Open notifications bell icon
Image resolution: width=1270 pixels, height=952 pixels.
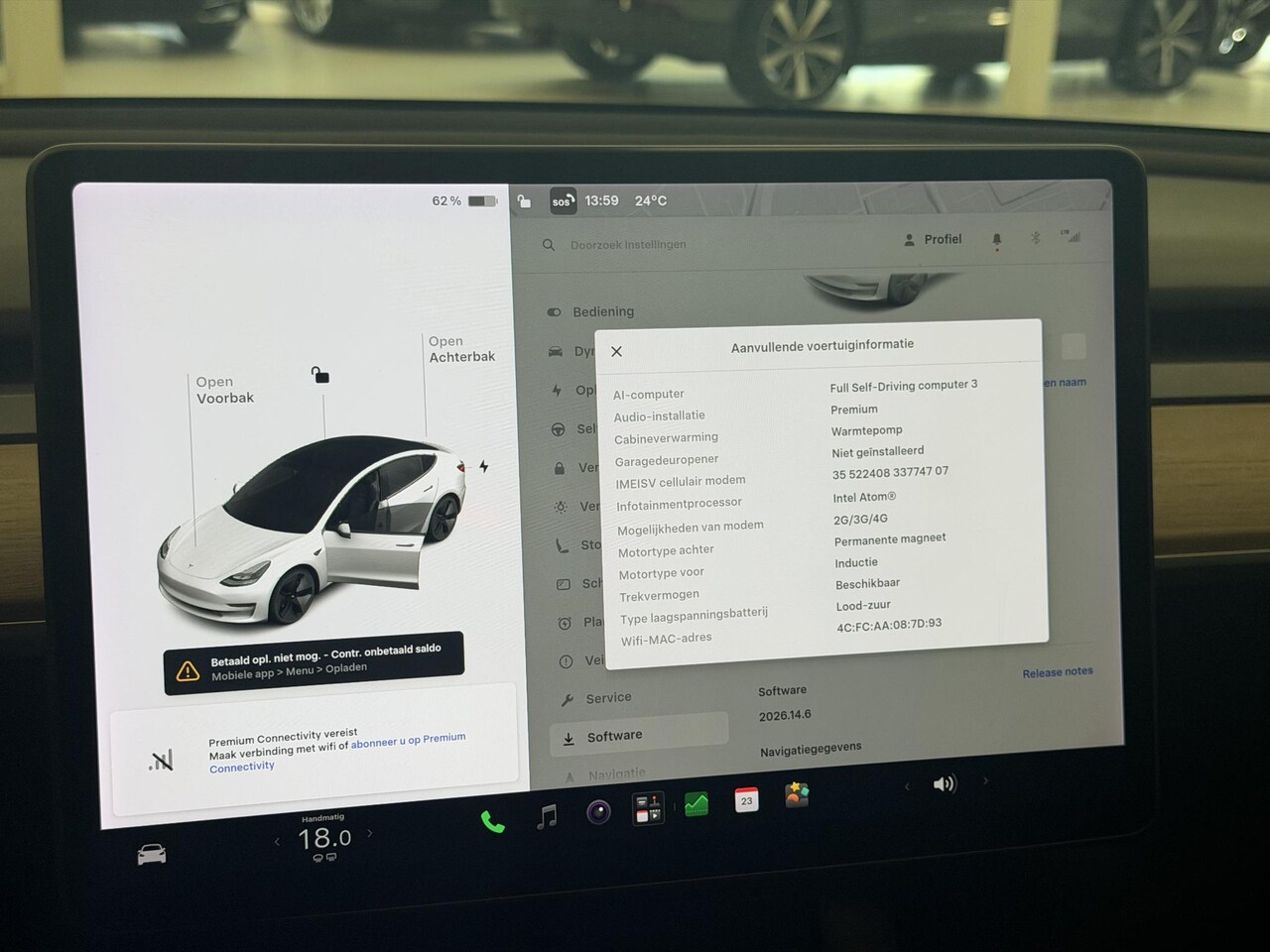click(x=997, y=239)
